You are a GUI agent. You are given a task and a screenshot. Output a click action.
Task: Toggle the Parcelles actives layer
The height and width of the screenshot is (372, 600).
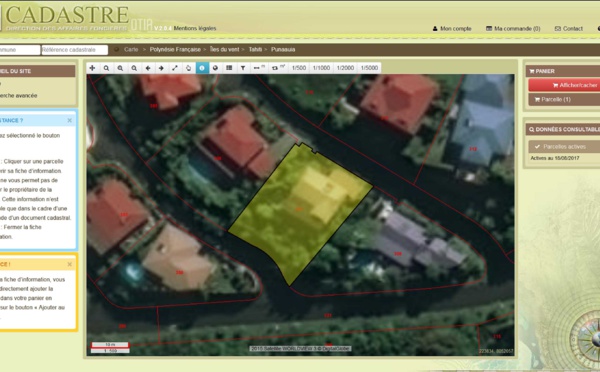point(564,147)
